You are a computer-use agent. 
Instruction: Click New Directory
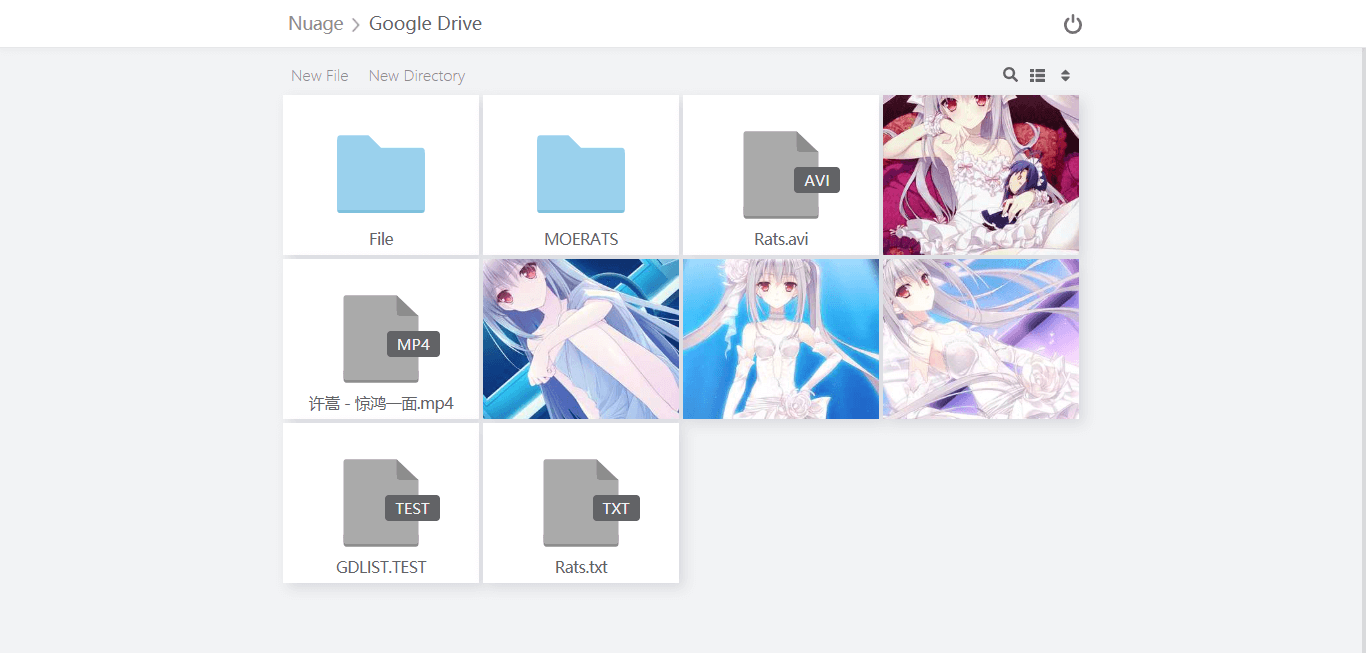417,76
